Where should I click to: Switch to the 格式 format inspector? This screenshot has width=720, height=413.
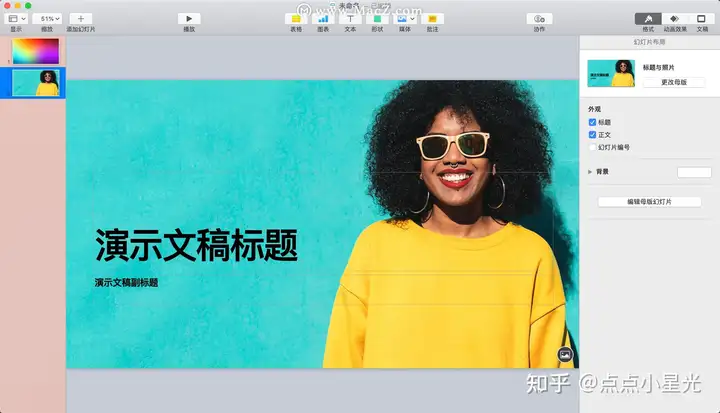(648, 19)
